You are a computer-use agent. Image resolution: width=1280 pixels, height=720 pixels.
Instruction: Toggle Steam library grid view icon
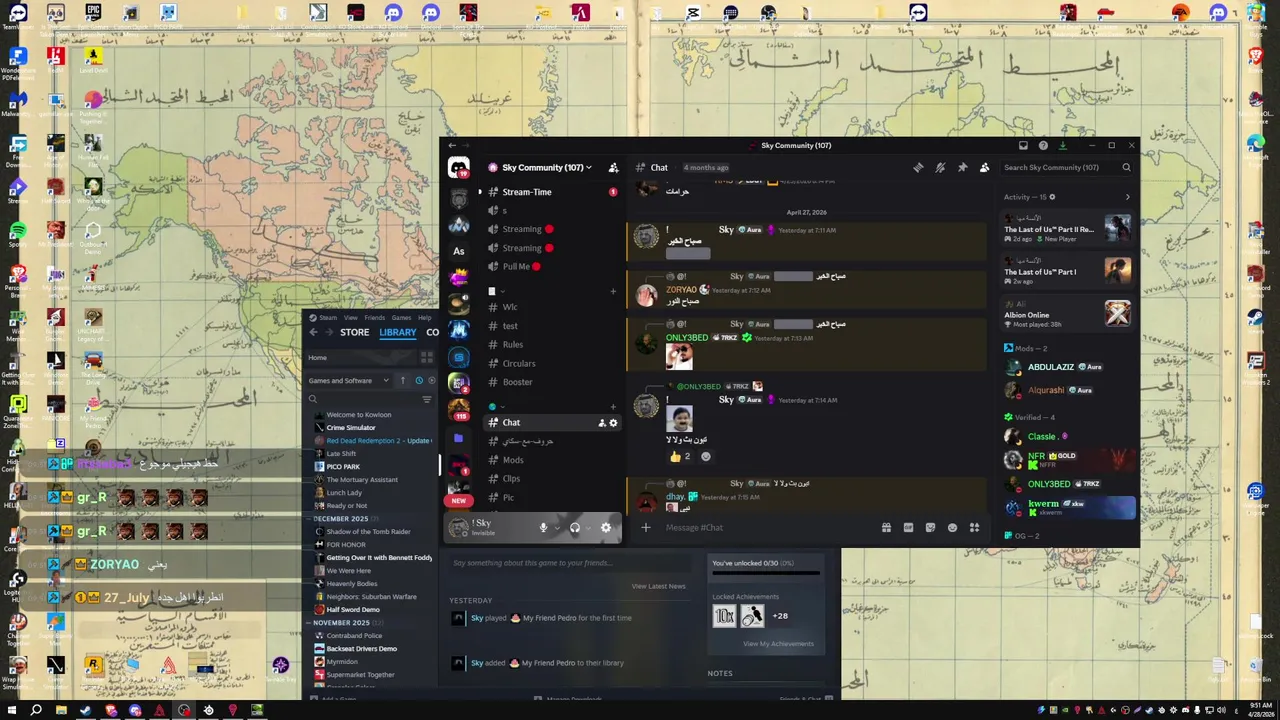tap(427, 357)
